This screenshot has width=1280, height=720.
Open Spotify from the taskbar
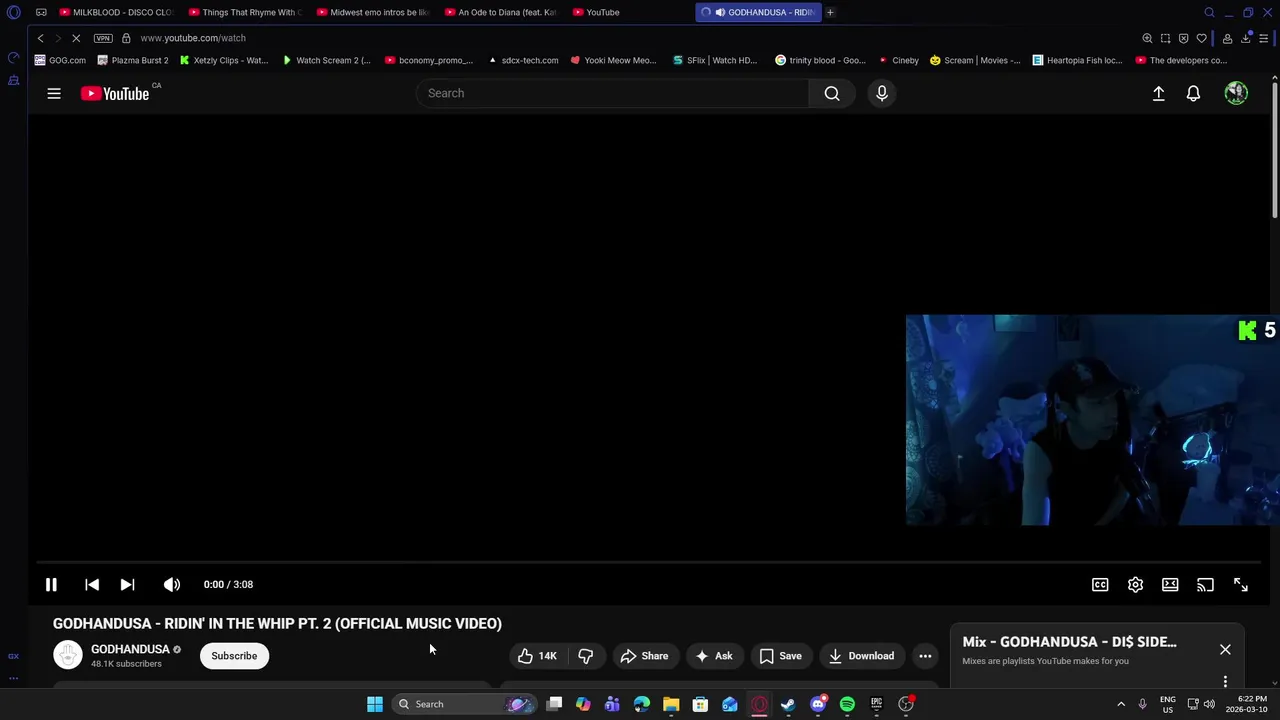pos(847,704)
